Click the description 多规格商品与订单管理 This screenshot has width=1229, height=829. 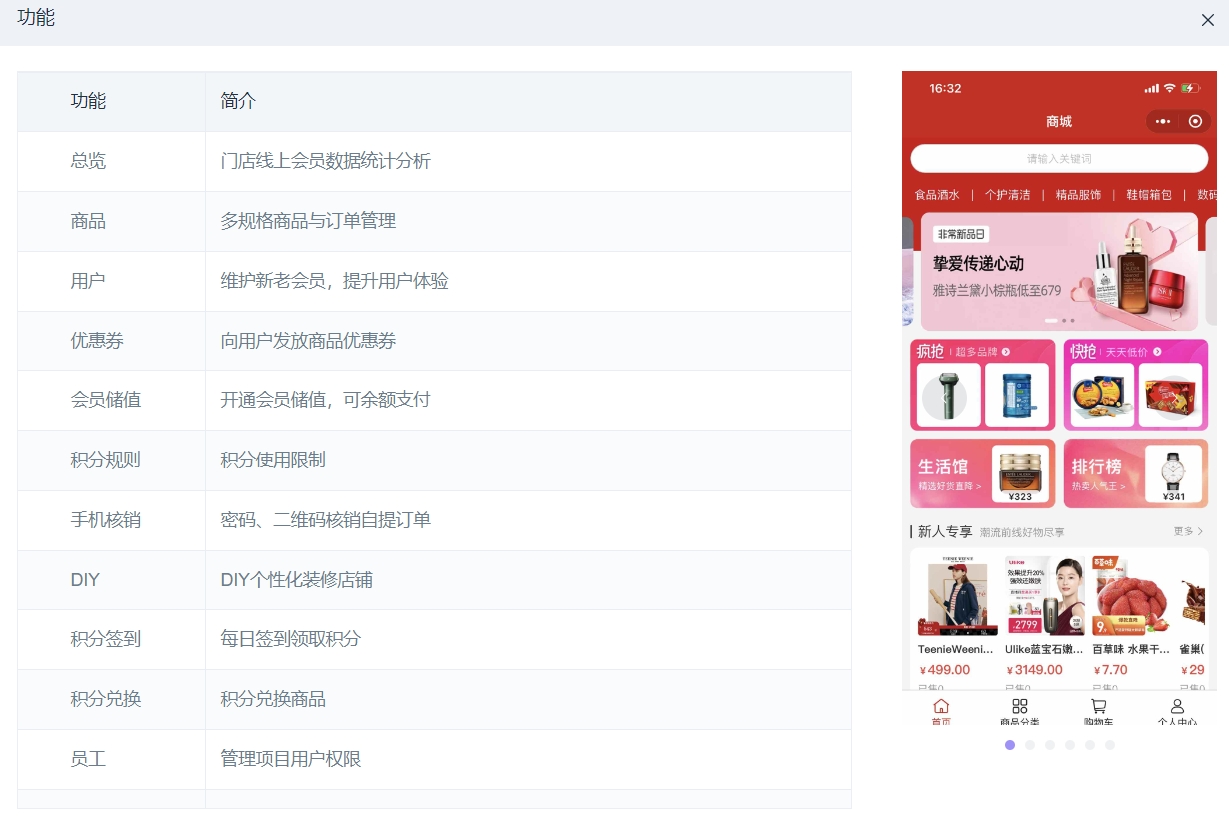point(308,221)
